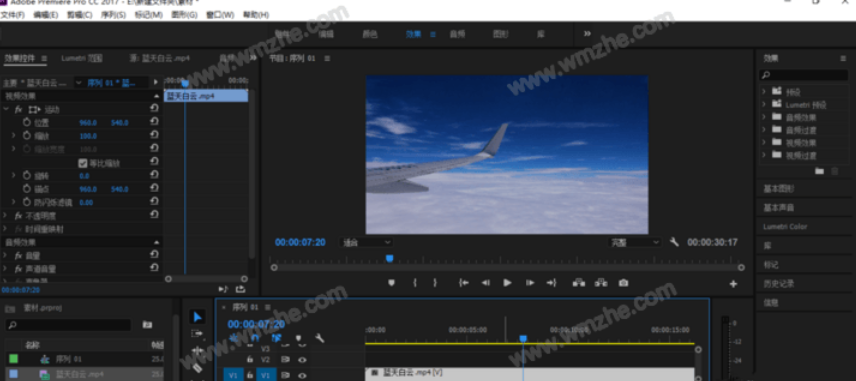Click the Add Marker icon below monitor
The height and width of the screenshot is (381, 856).
391,283
